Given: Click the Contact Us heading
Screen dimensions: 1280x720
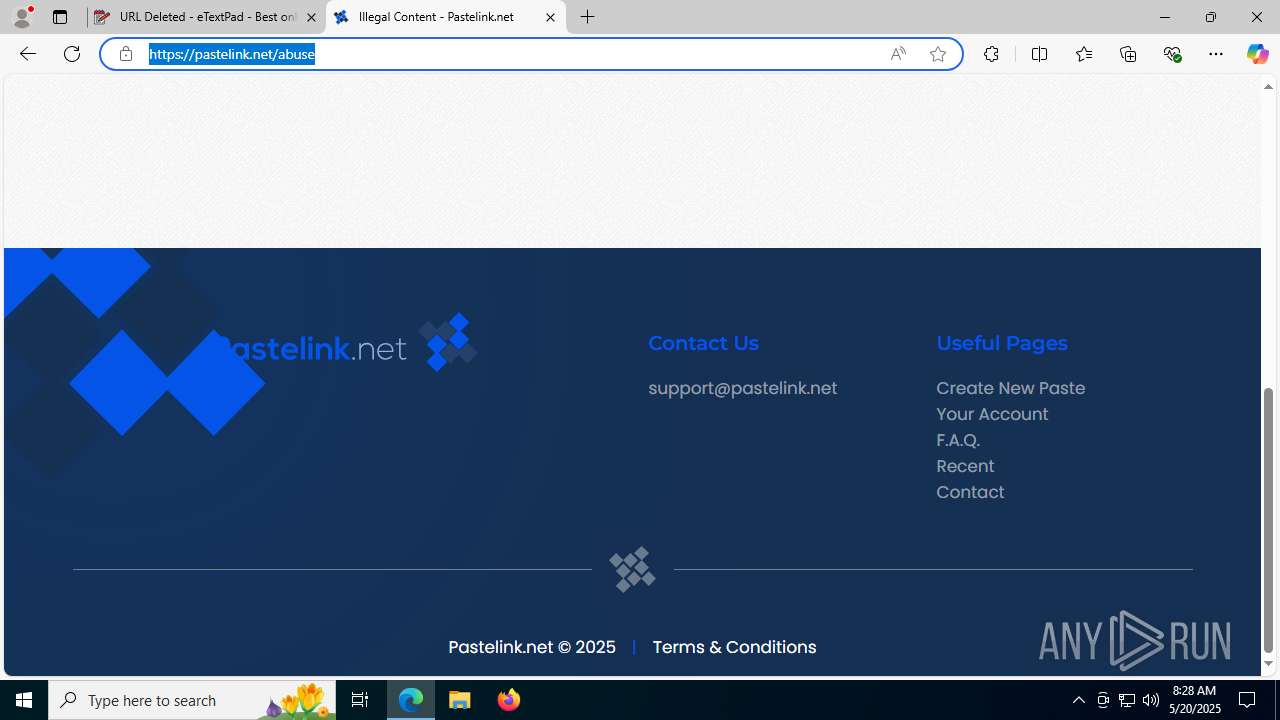Looking at the screenshot, I should coord(703,343).
